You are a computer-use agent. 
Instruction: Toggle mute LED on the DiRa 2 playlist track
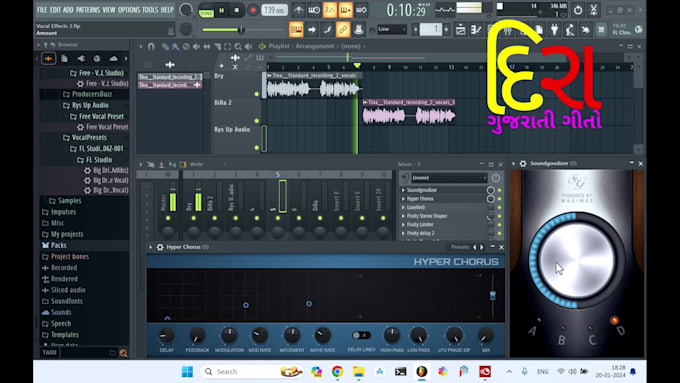click(x=257, y=121)
